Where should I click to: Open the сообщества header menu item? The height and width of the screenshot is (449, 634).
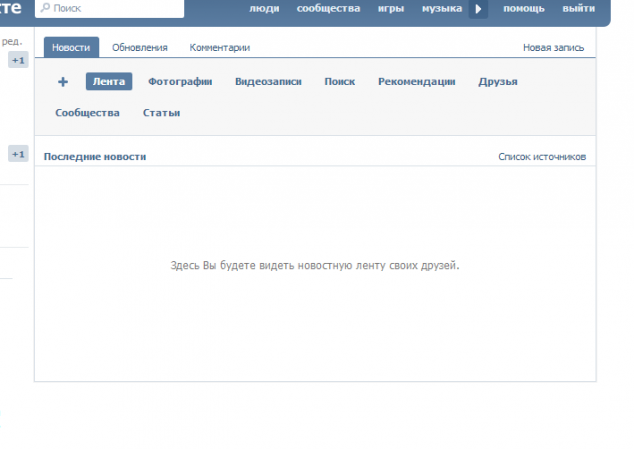coord(328,8)
